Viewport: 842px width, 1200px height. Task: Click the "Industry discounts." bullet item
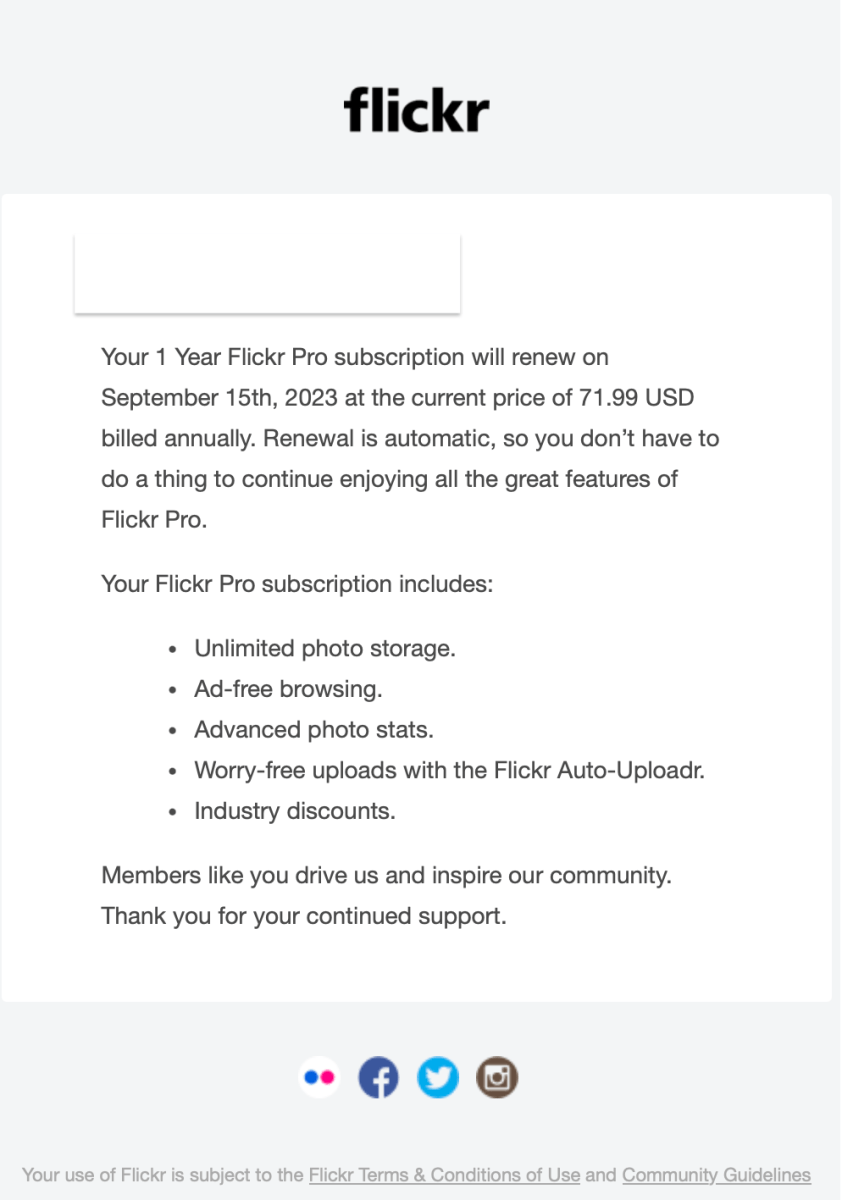[x=295, y=811]
